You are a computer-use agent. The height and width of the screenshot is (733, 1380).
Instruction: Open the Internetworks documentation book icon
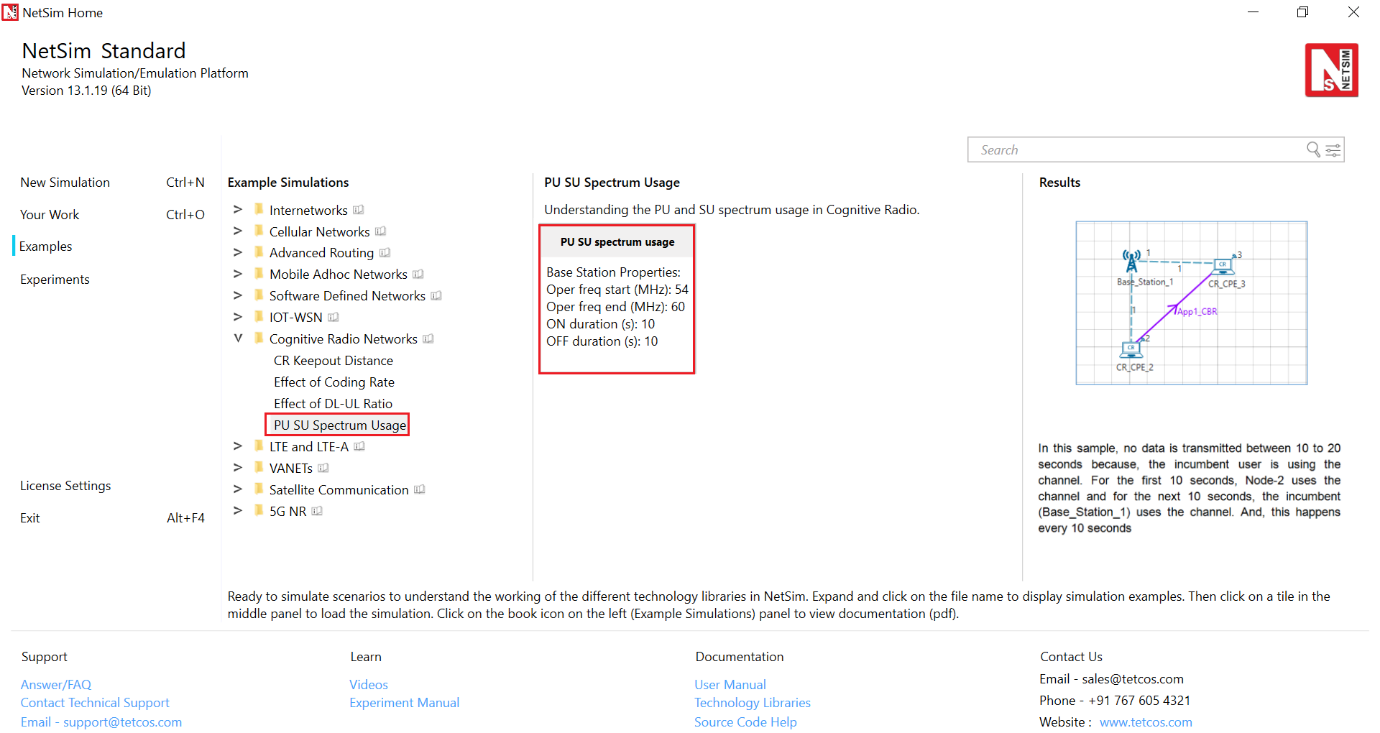(x=358, y=210)
